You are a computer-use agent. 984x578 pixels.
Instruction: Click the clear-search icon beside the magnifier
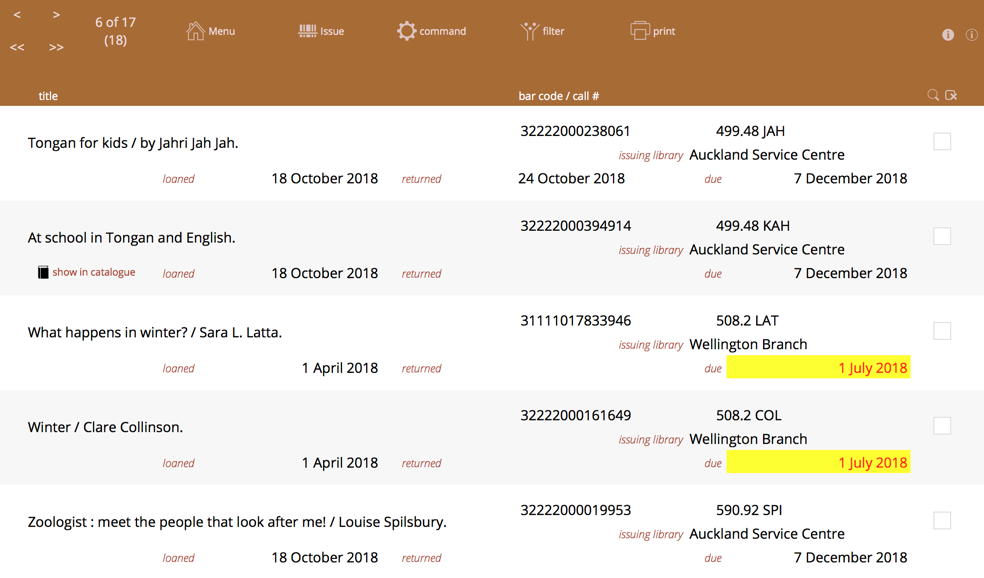pyautogui.click(x=952, y=95)
